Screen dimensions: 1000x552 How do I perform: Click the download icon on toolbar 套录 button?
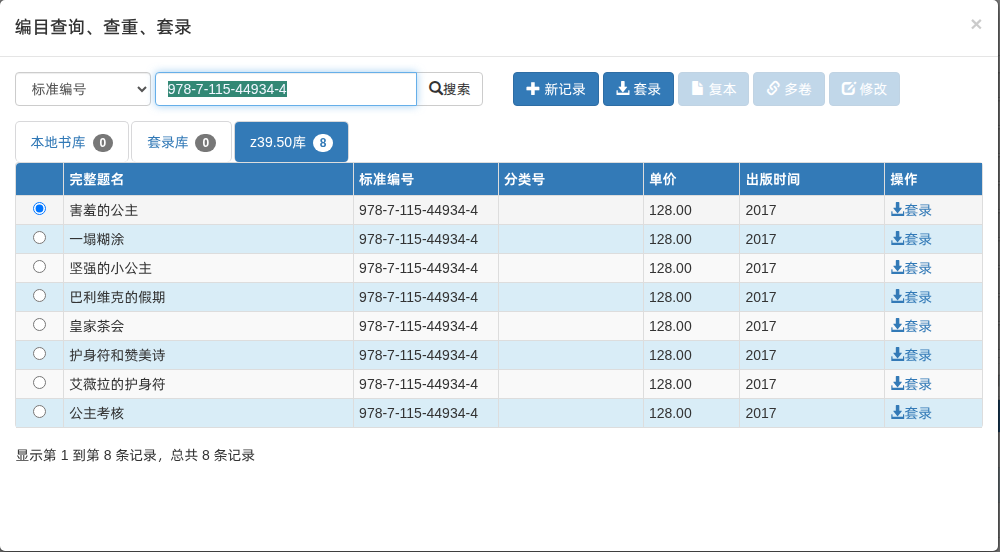[622, 88]
